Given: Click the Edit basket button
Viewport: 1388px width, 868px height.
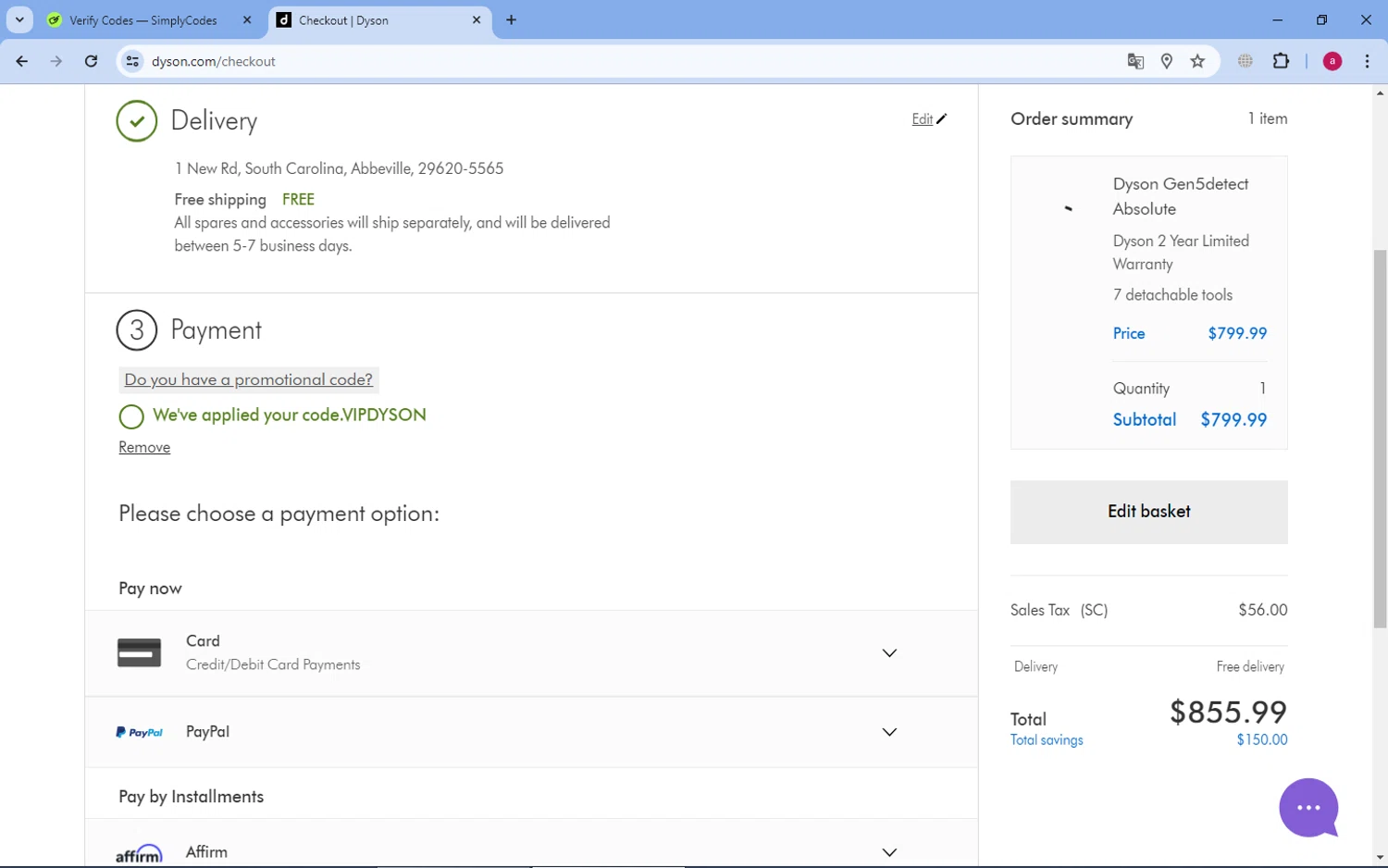Looking at the screenshot, I should coord(1148,512).
